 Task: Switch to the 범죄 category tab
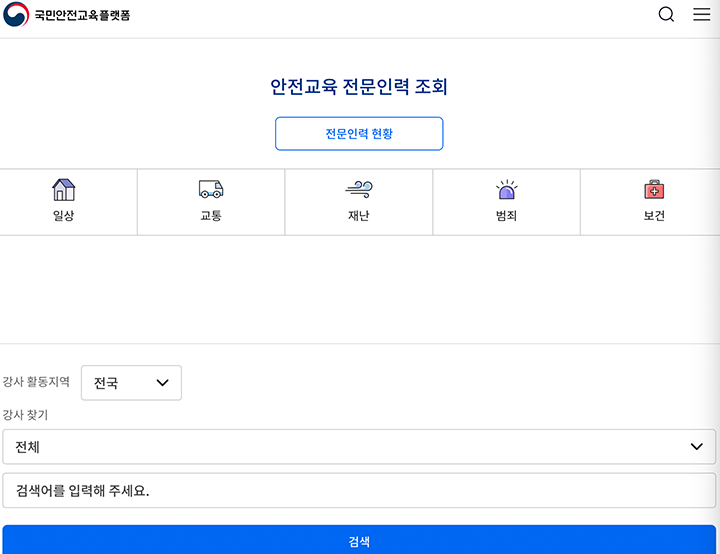(506, 202)
